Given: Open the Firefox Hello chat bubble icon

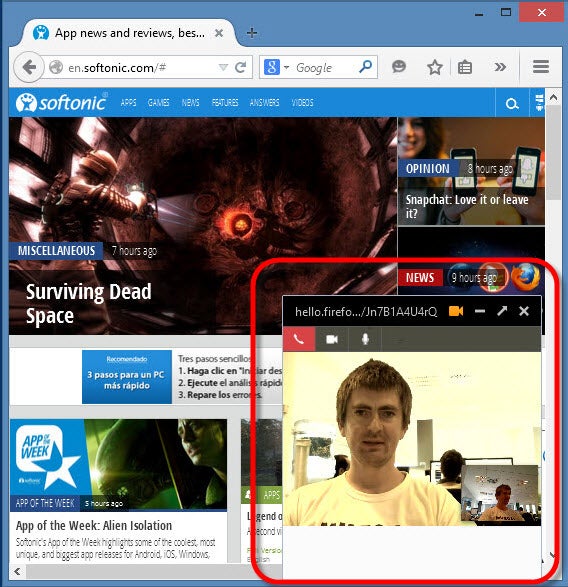Looking at the screenshot, I should pyautogui.click(x=399, y=67).
